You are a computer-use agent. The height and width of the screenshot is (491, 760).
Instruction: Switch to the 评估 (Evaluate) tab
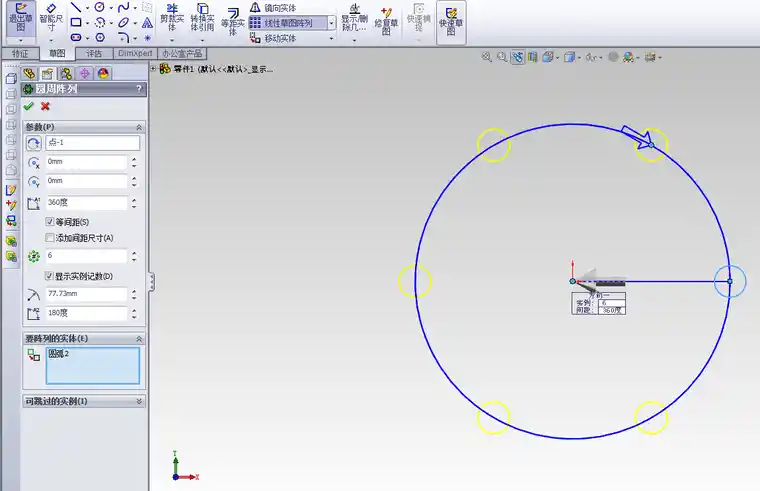(94, 53)
